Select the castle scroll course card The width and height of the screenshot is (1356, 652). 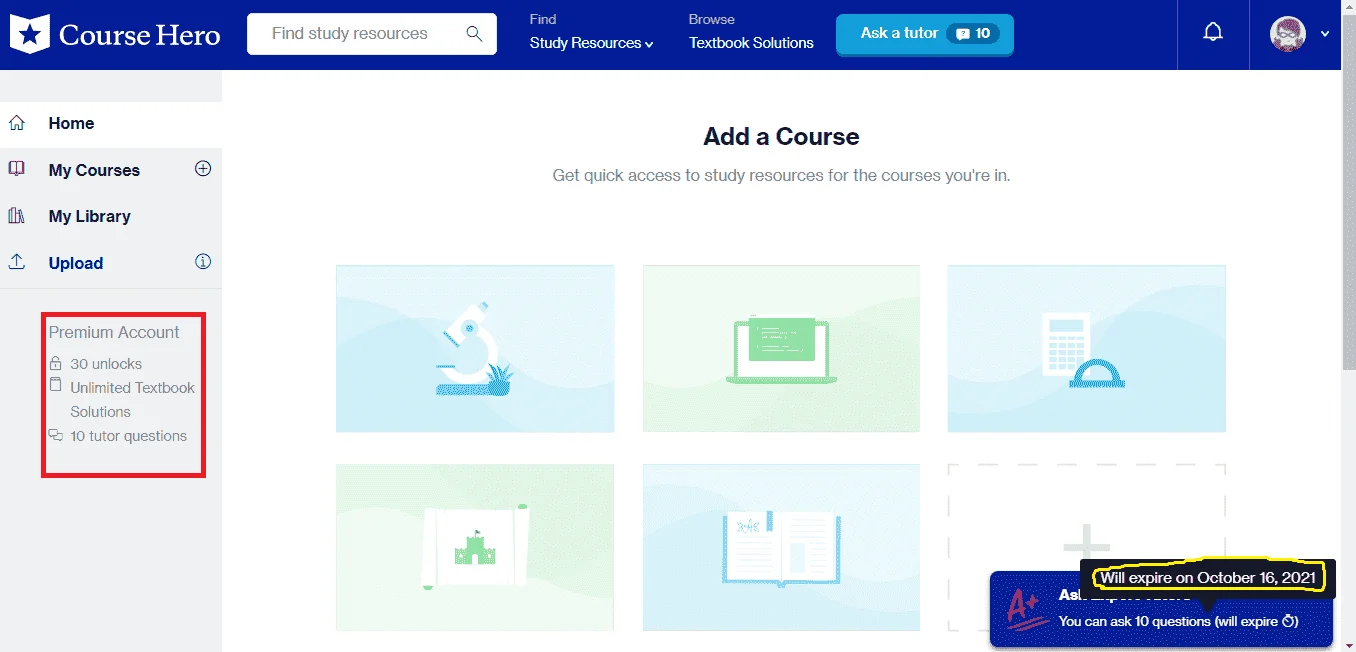475,547
